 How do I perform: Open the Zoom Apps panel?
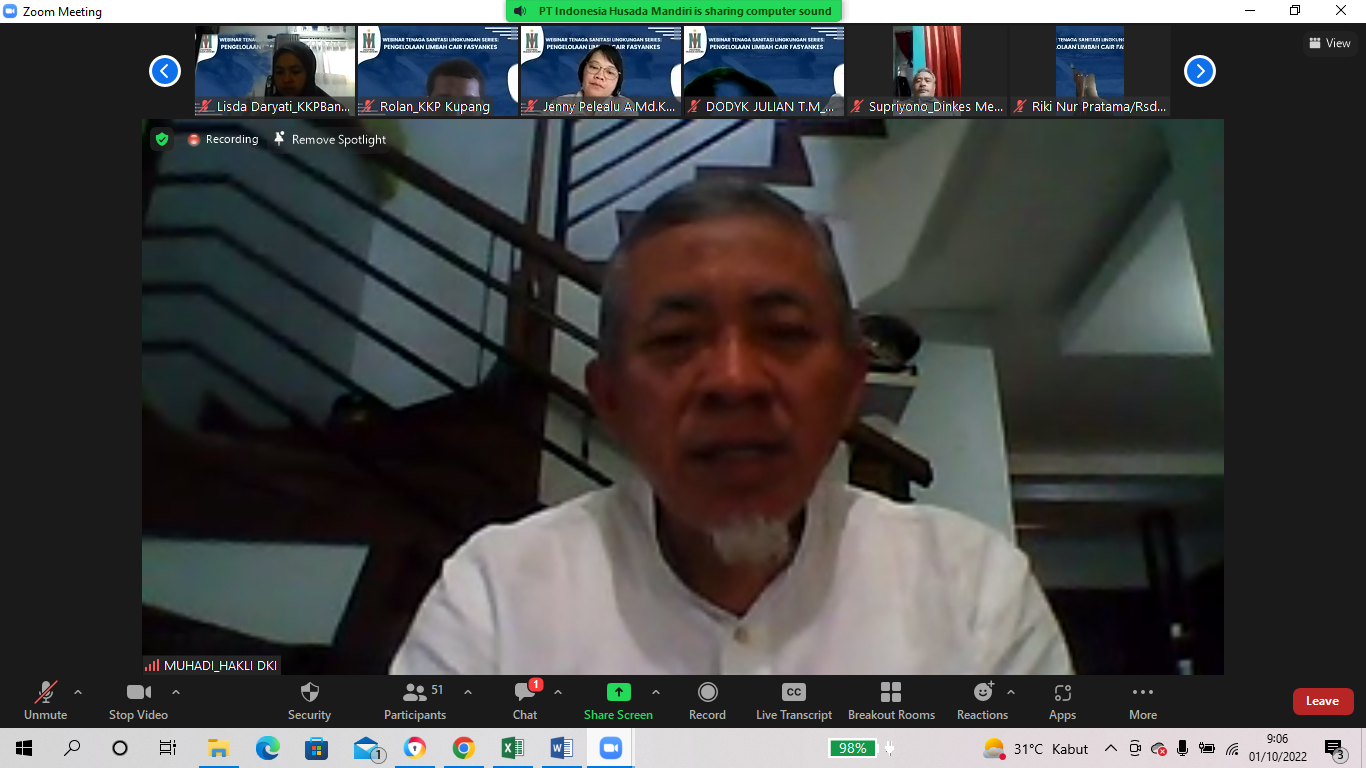1062,701
